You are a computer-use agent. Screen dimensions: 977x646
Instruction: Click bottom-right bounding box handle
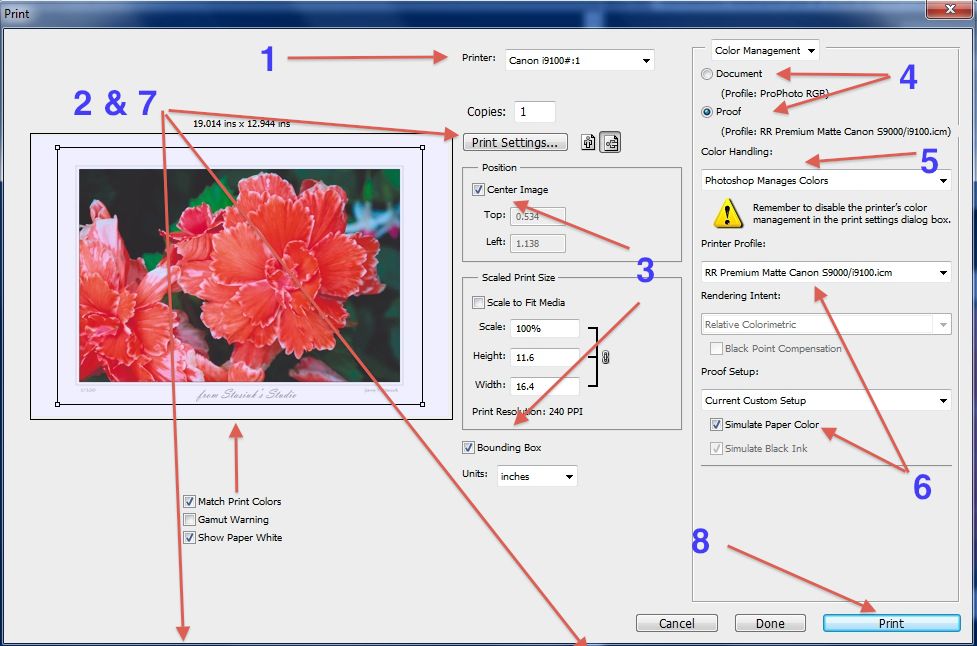(x=422, y=404)
